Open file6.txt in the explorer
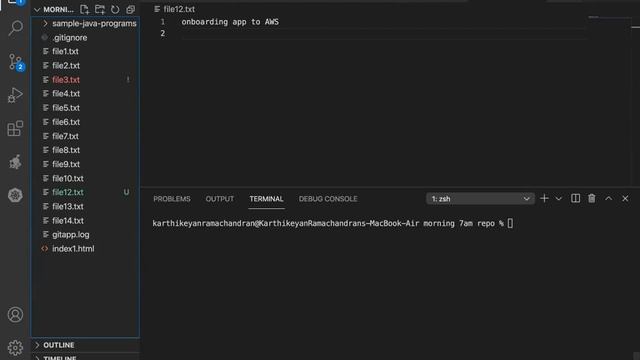 pyautogui.click(x=85, y=122)
